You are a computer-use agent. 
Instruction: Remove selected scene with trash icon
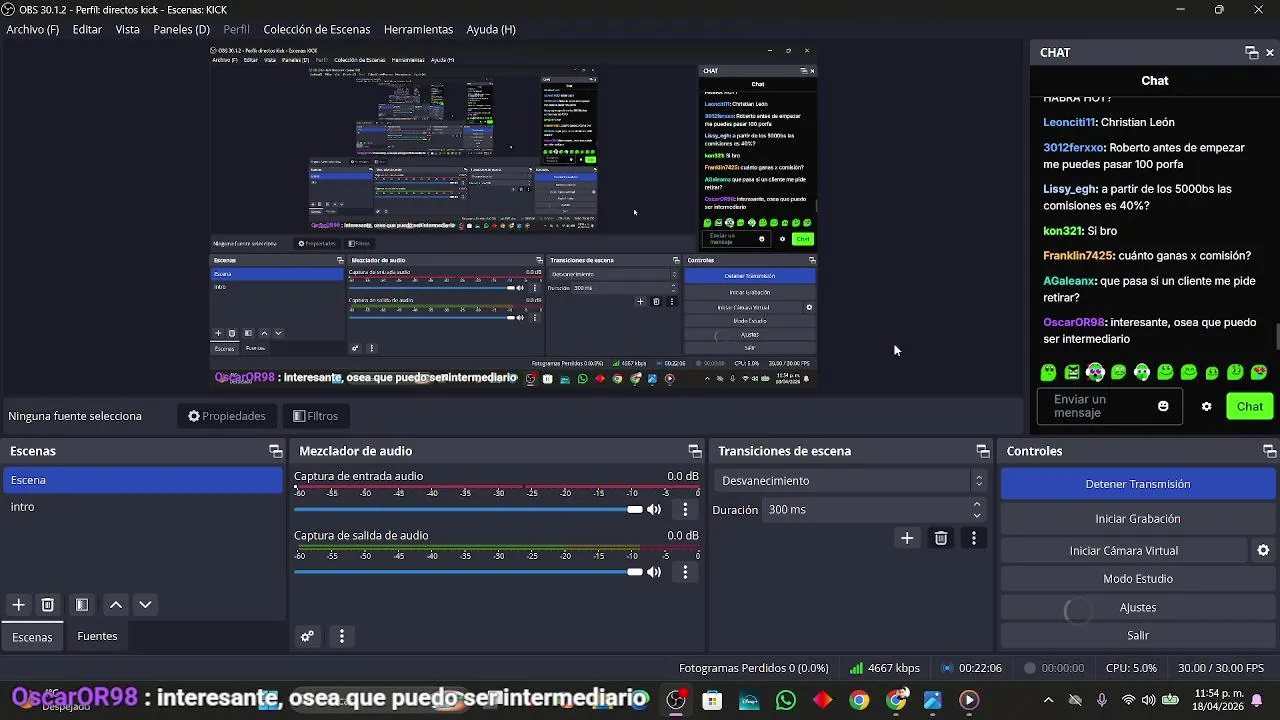click(x=47, y=605)
